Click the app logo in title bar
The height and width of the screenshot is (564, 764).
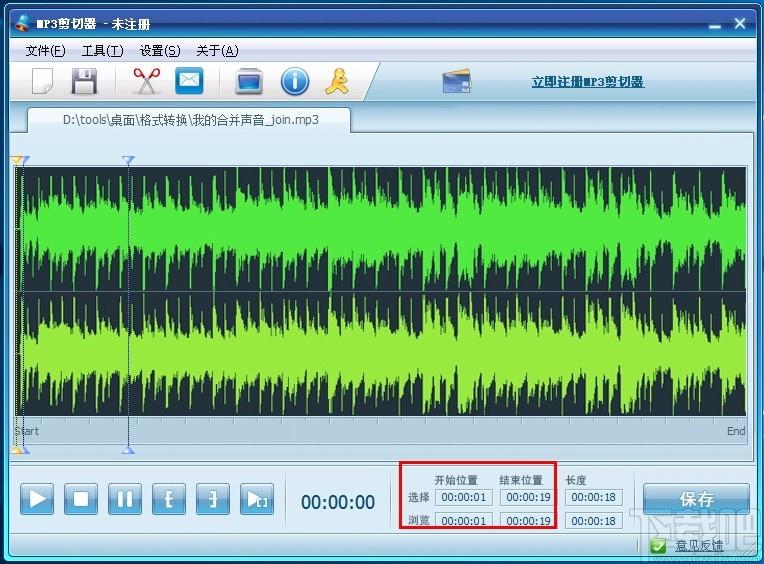coord(22,23)
